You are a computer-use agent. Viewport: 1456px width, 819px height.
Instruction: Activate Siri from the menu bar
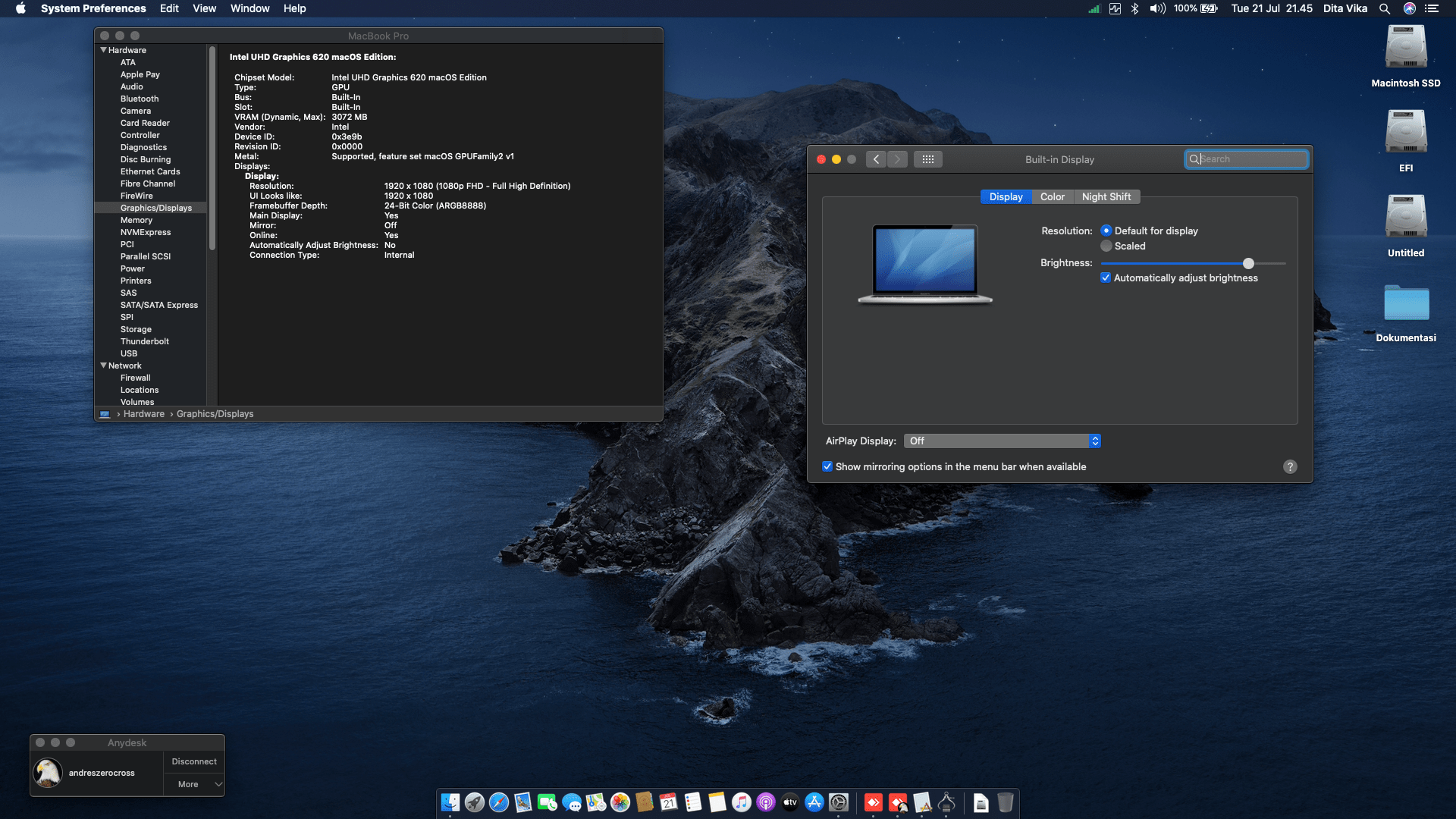(1410, 8)
